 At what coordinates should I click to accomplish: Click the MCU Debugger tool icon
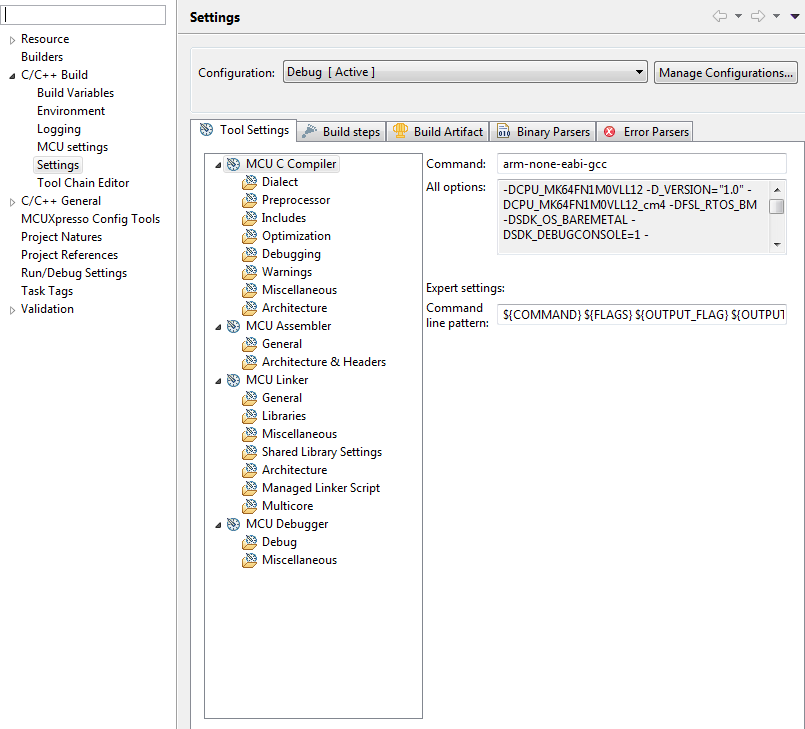[x=234, y=524]
